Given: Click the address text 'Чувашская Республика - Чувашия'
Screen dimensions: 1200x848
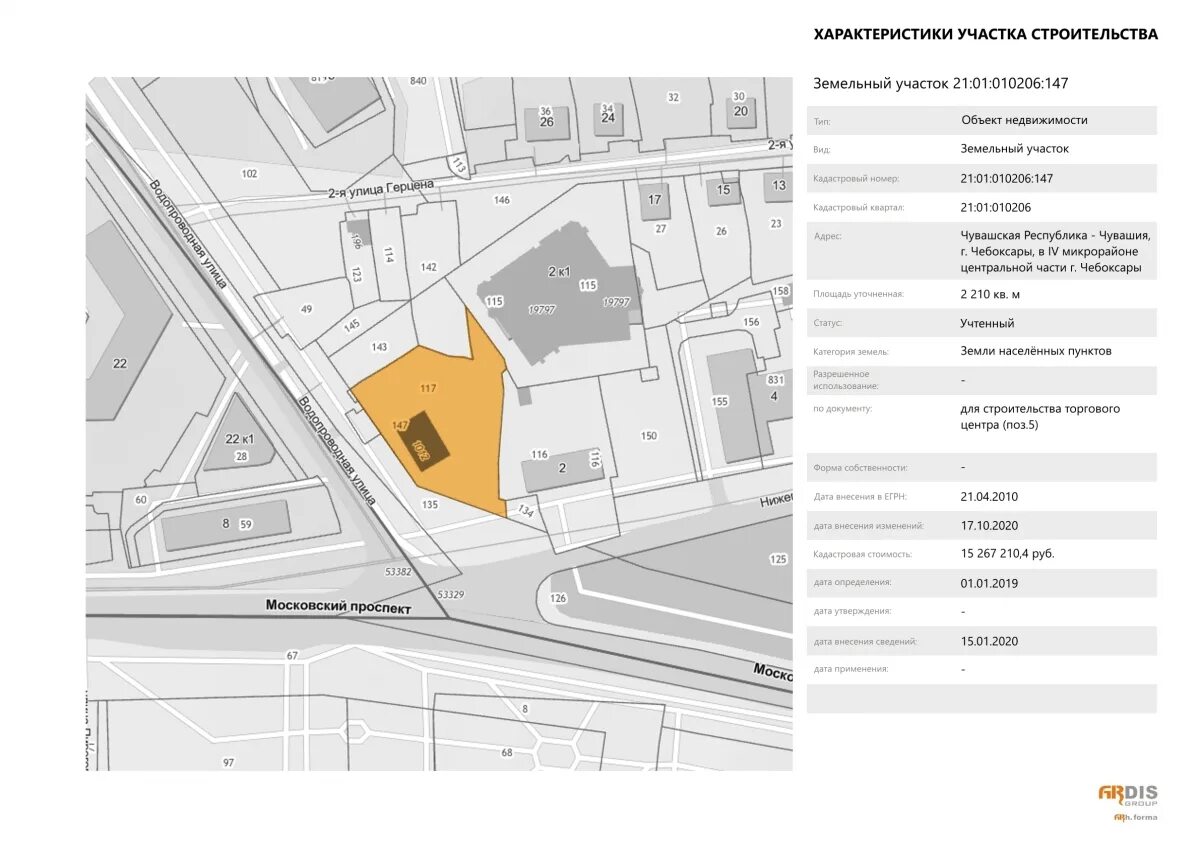Looking at the screenshot, I should pos(1055,236).
